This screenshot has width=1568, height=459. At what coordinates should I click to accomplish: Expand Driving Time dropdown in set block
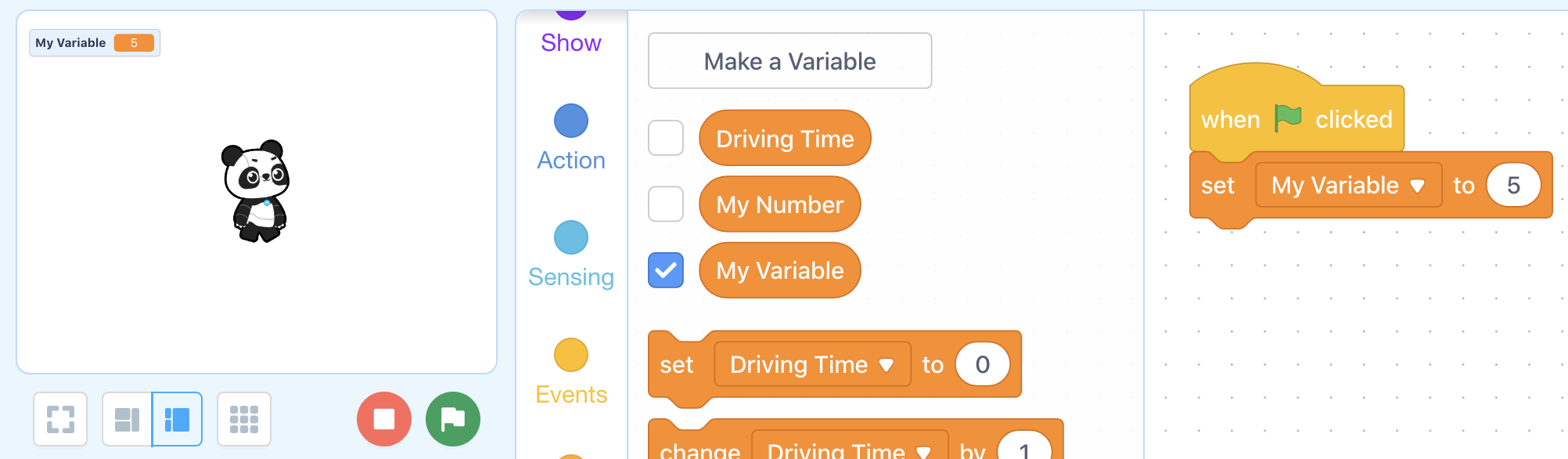tap(812, 364)
